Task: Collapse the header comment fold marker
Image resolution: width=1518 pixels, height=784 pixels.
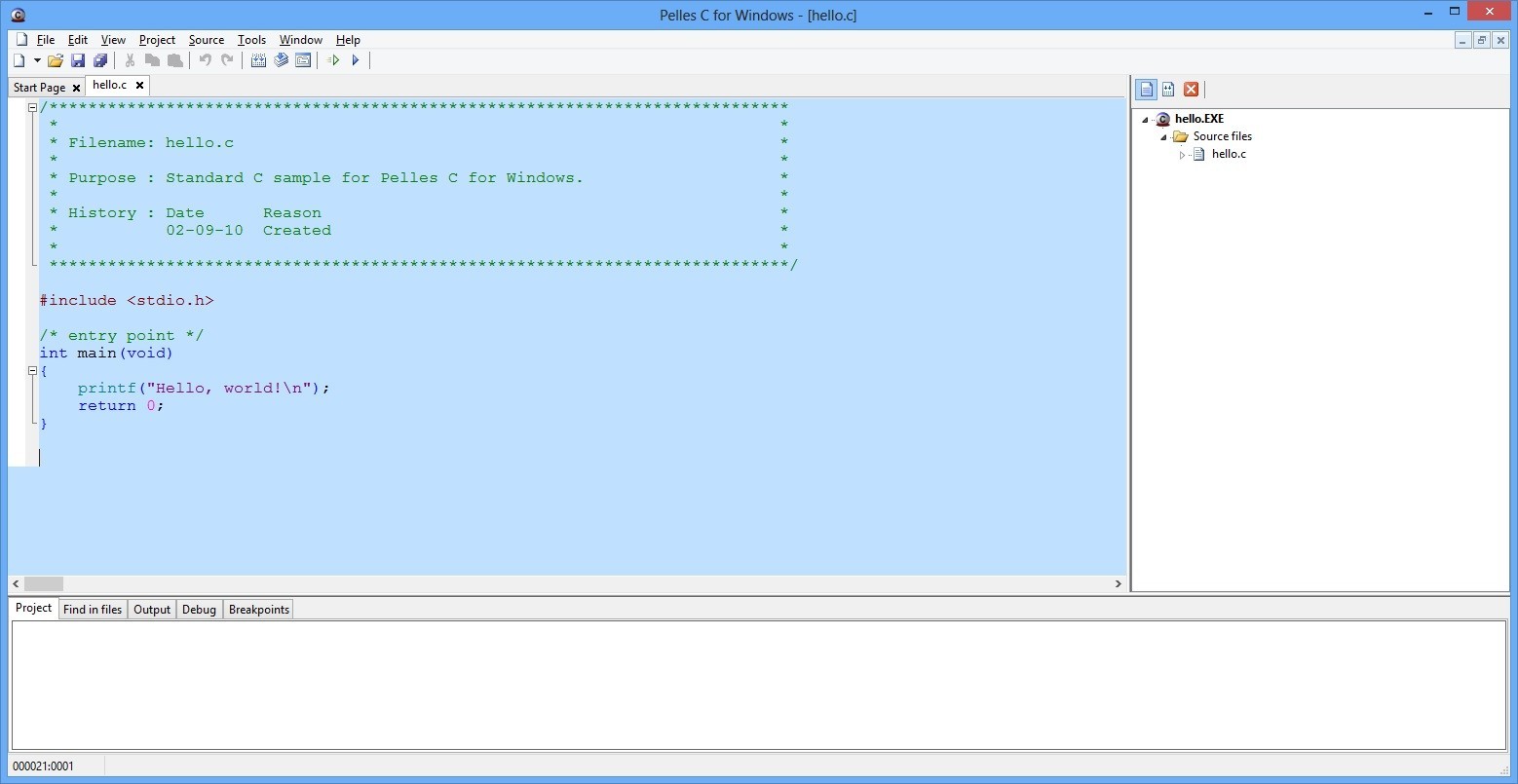Action: point(32,107)
